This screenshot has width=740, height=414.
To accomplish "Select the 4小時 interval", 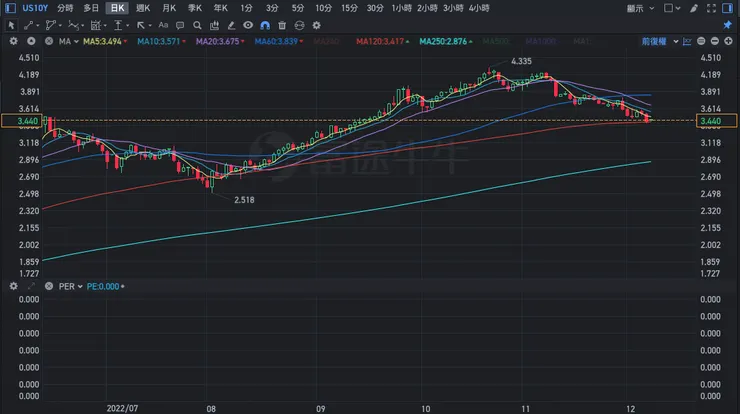I will click(479, 8).
